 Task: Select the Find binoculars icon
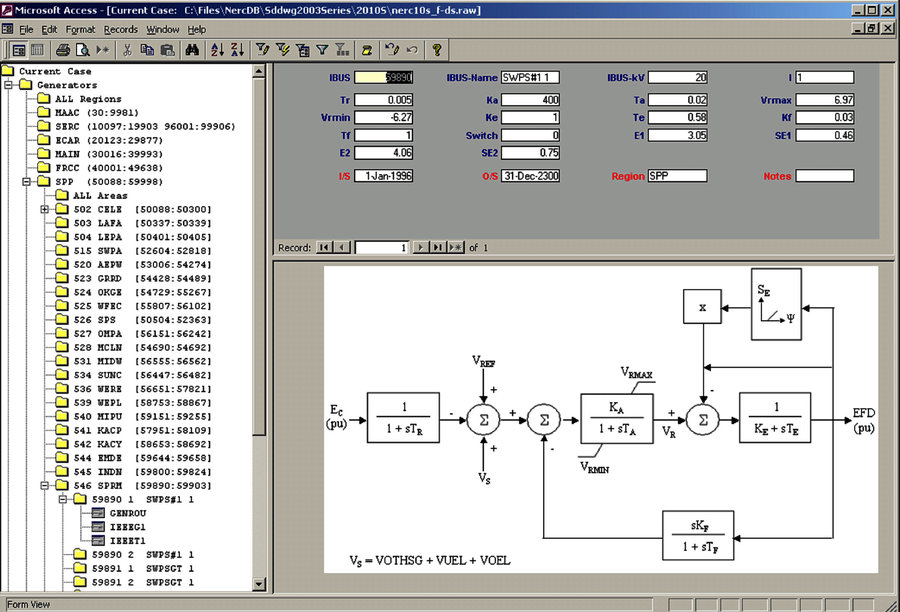(x=192, y=49)
